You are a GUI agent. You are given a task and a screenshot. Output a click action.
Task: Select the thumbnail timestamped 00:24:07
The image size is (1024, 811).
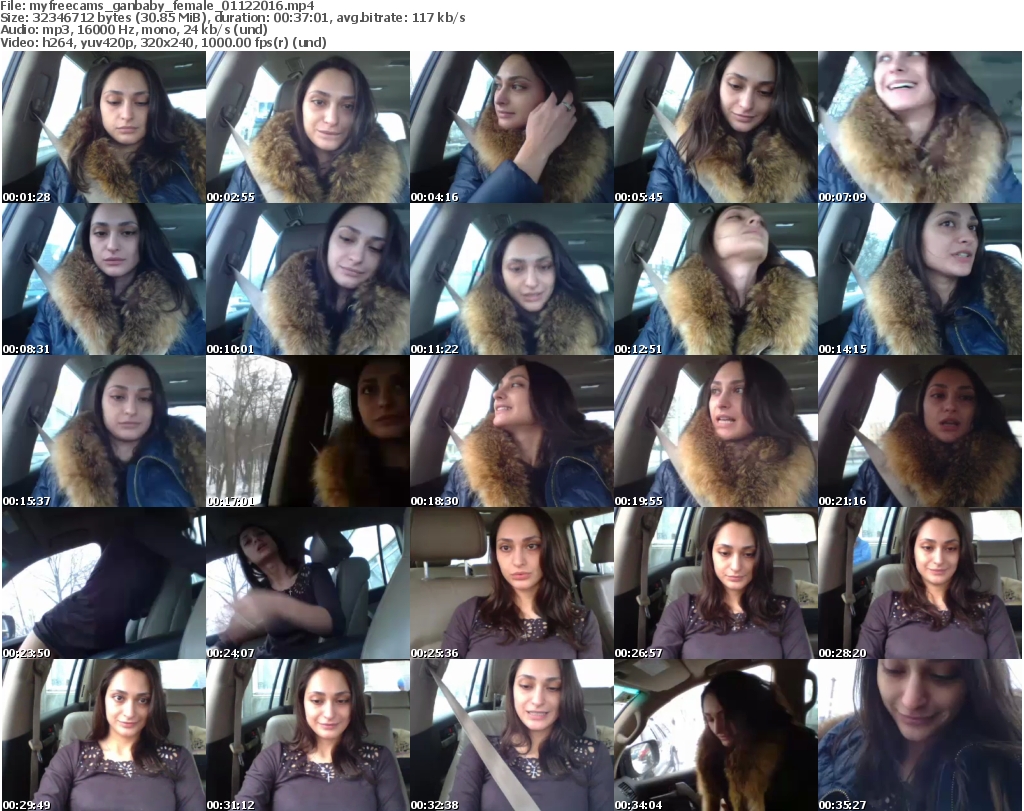pyautogui.click(x=308, y=583)
